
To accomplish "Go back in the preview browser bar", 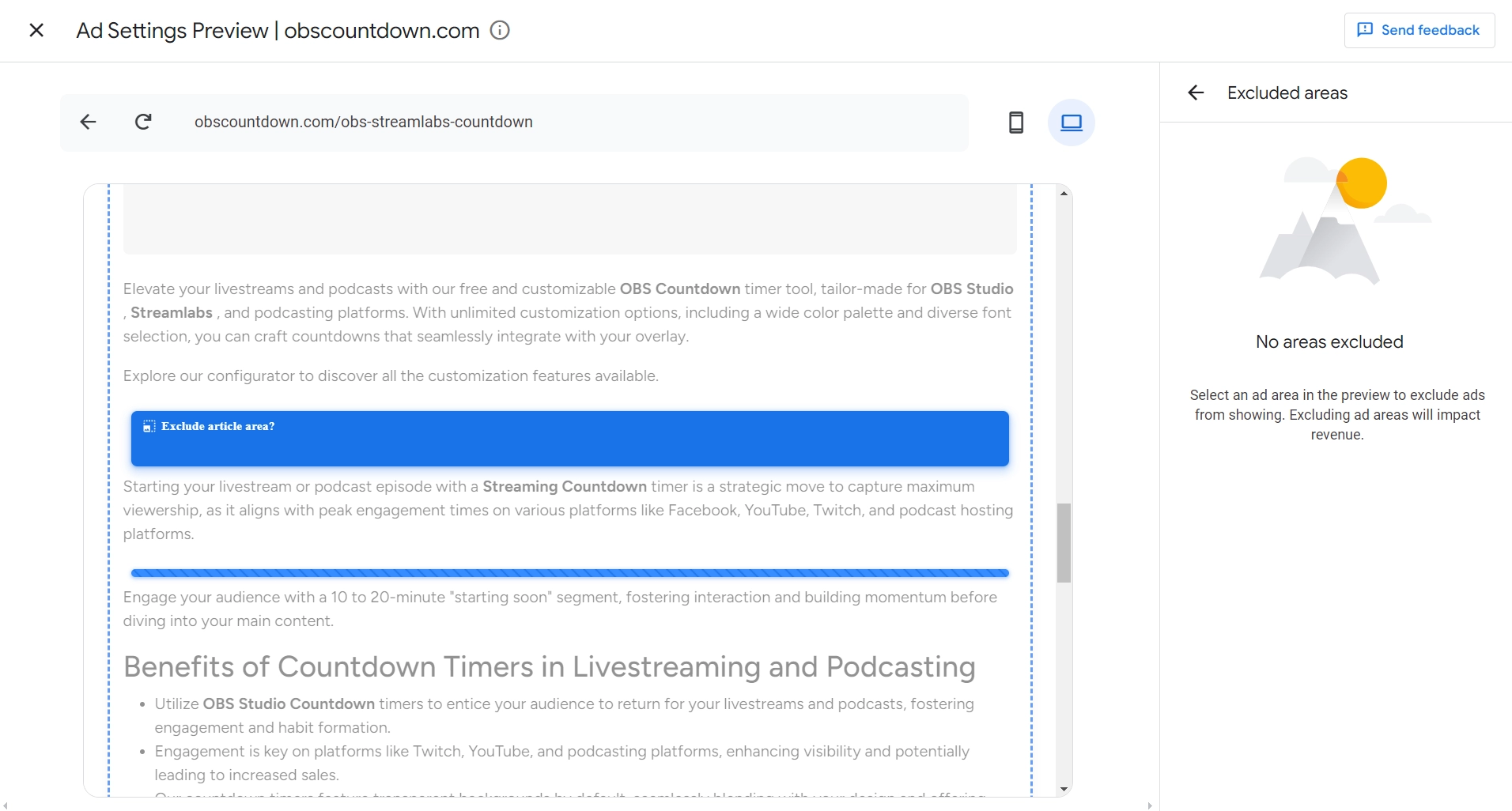I will [89, 122].
